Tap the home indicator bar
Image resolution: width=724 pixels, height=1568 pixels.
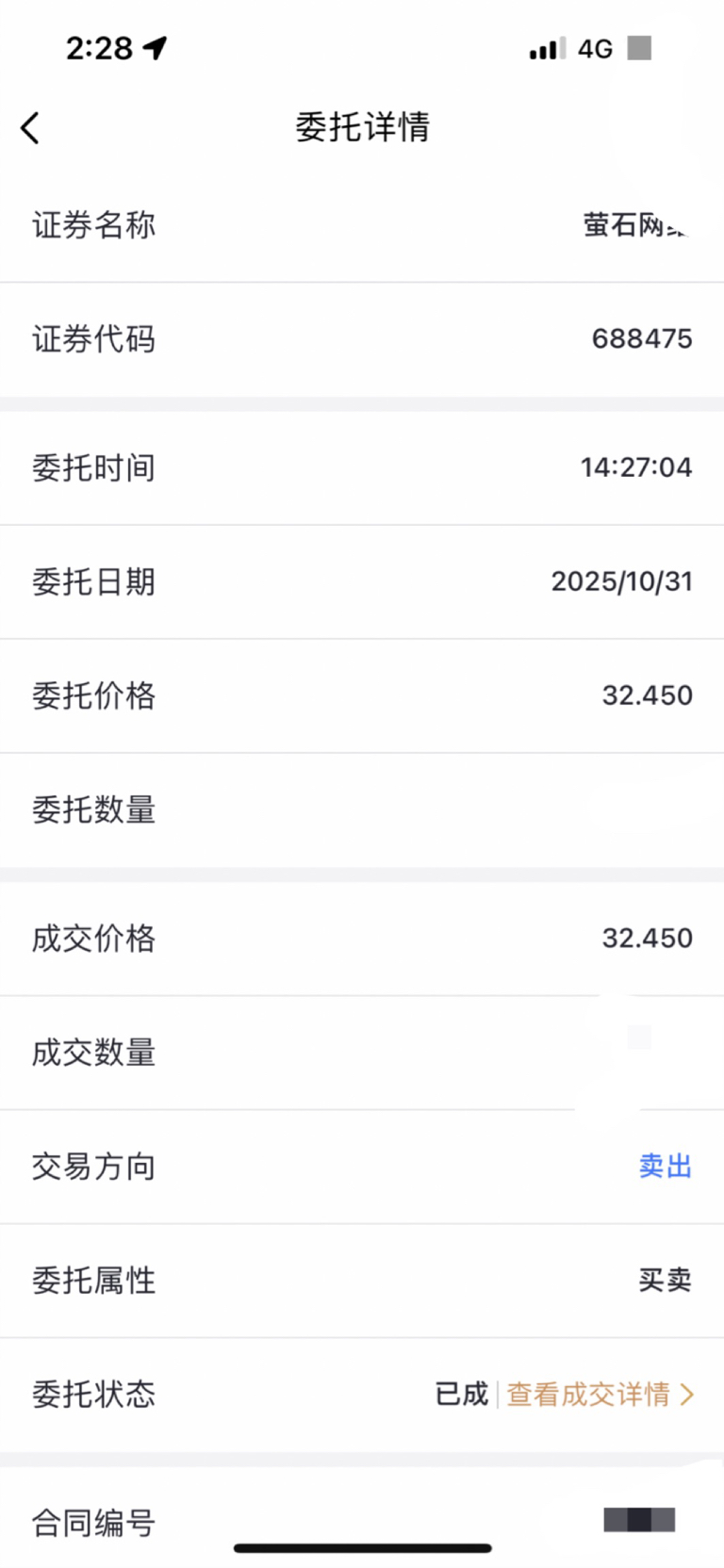tap(362, 1547)
